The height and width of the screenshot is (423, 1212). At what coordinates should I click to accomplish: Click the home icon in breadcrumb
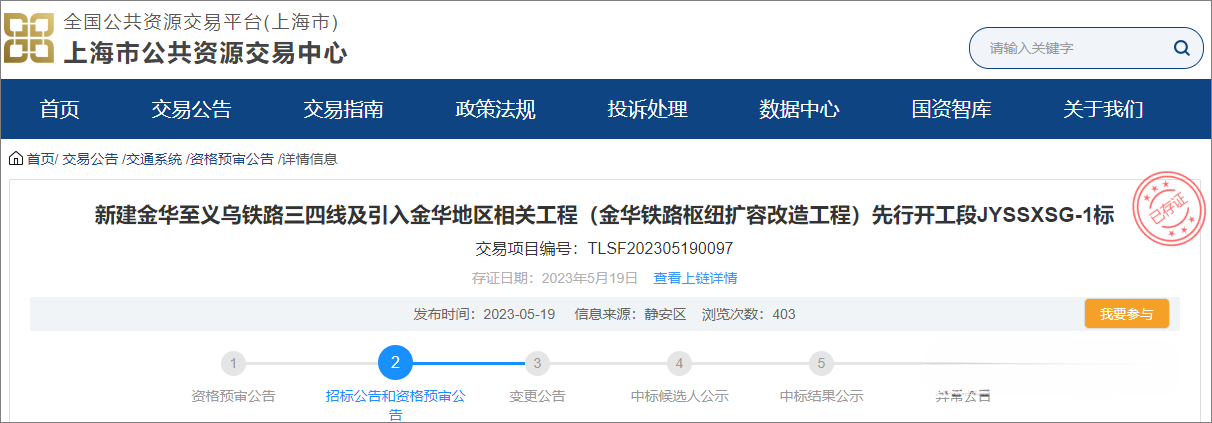click(16, 158)
